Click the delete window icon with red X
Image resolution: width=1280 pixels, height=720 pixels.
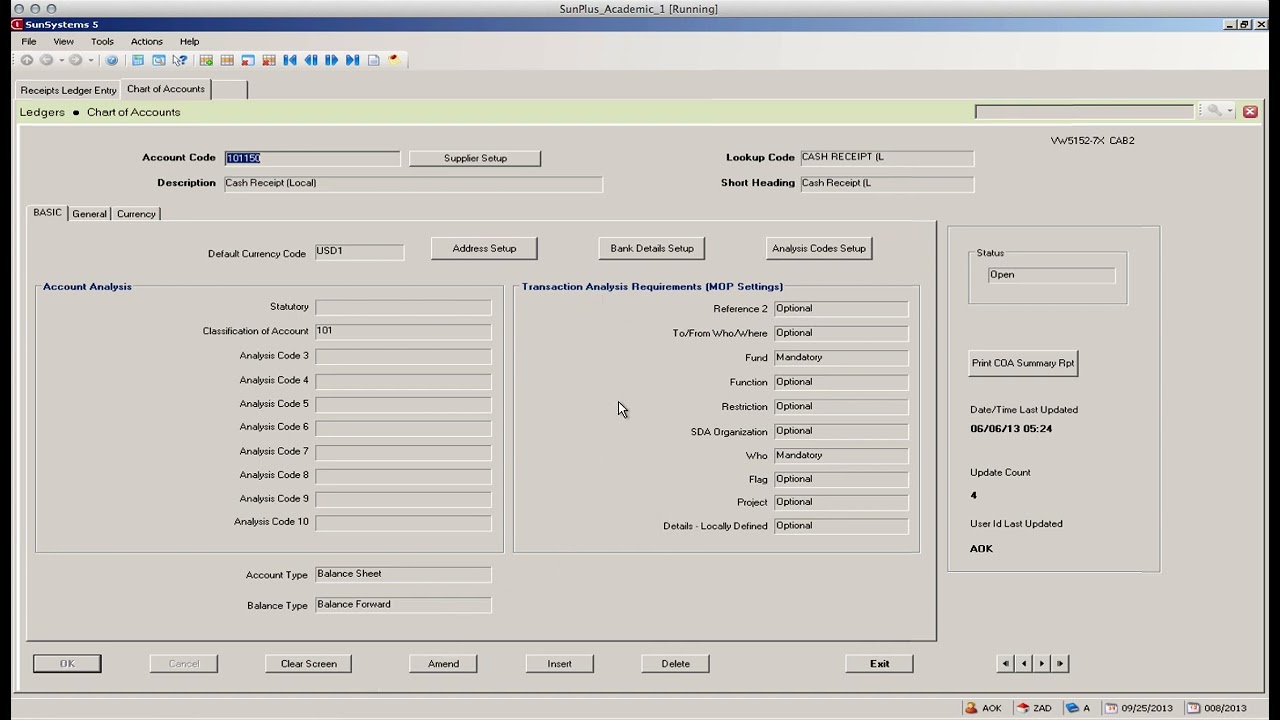(x=248, y=60)
